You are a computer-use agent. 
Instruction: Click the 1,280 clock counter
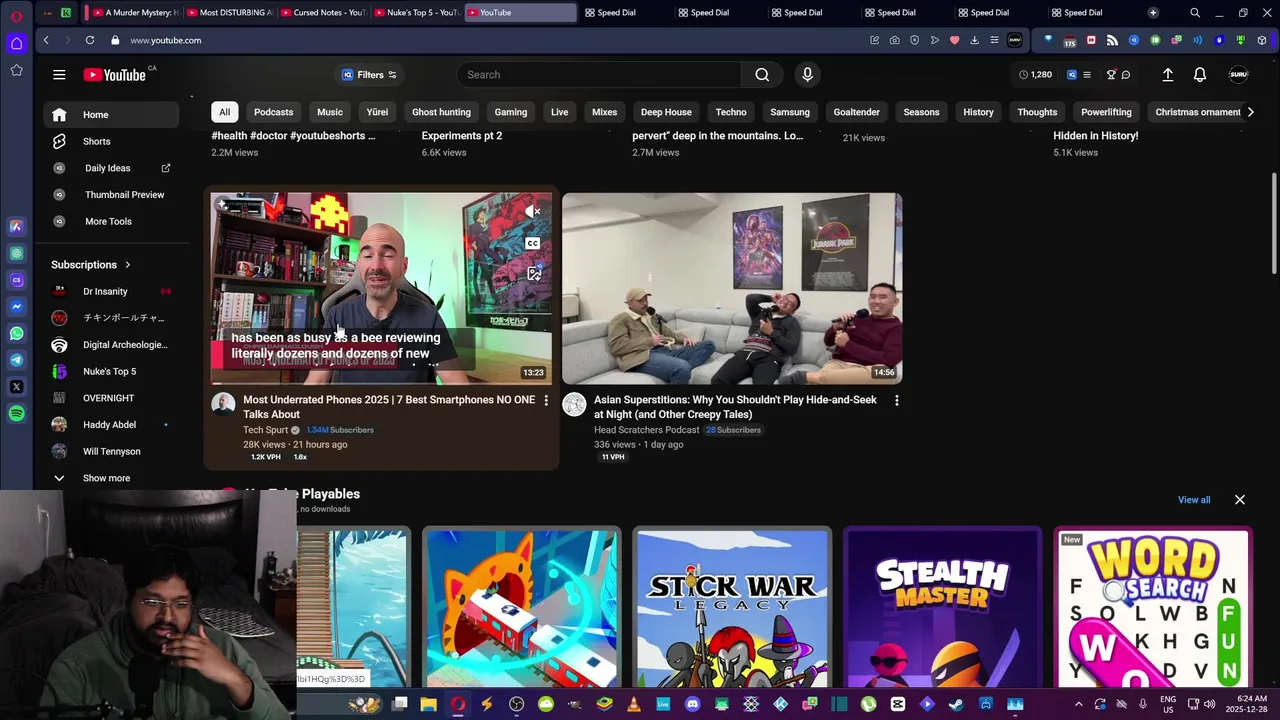click(1035, 75)
